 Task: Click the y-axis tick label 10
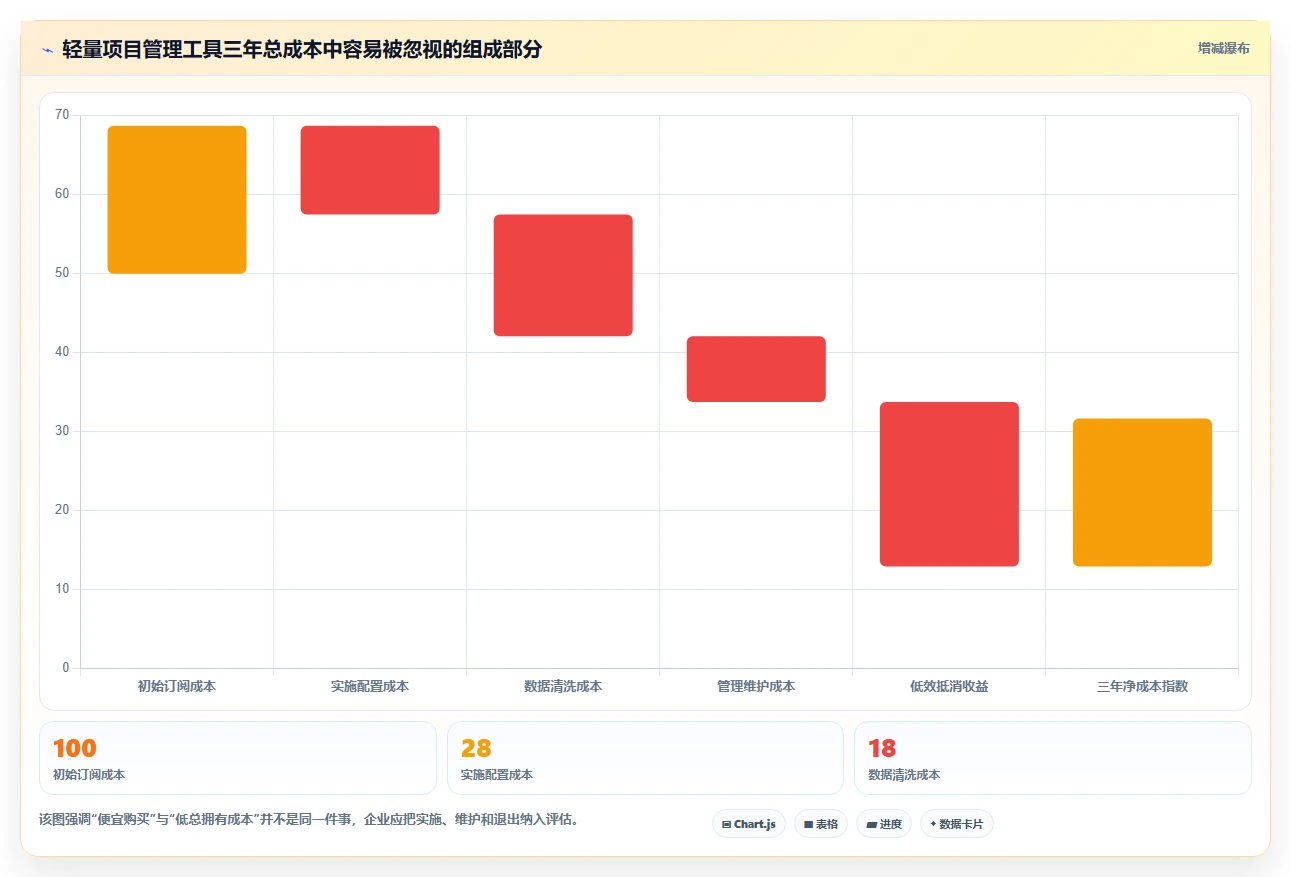point(62,589)
